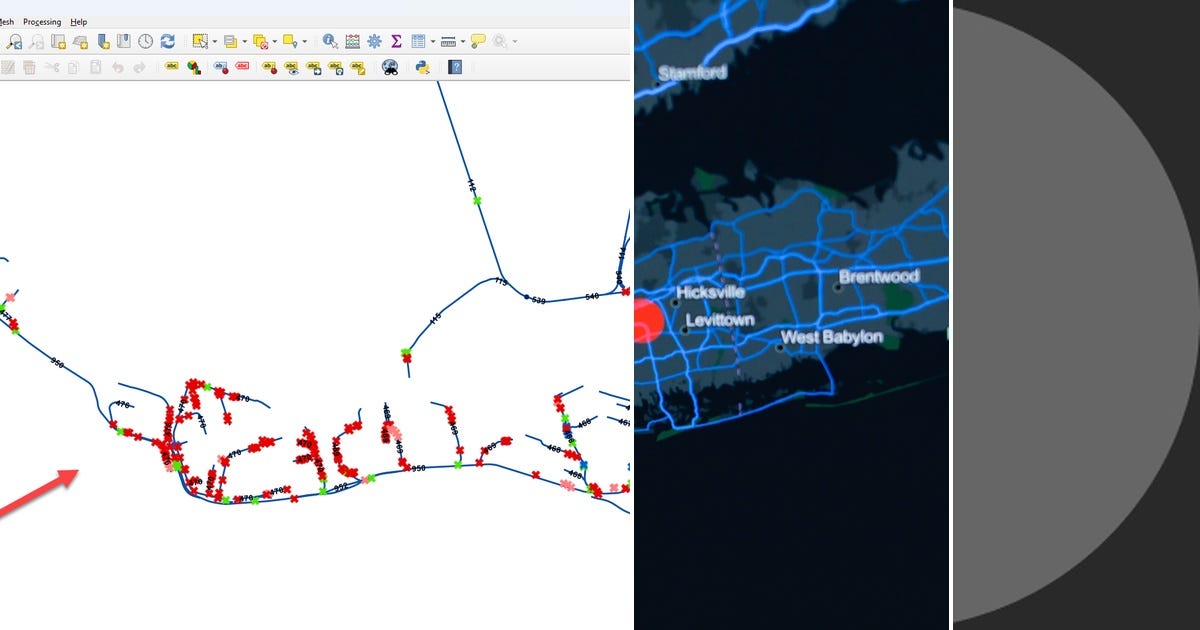Launch the Python console
The image size is (1200, 630).
point(420,66)
